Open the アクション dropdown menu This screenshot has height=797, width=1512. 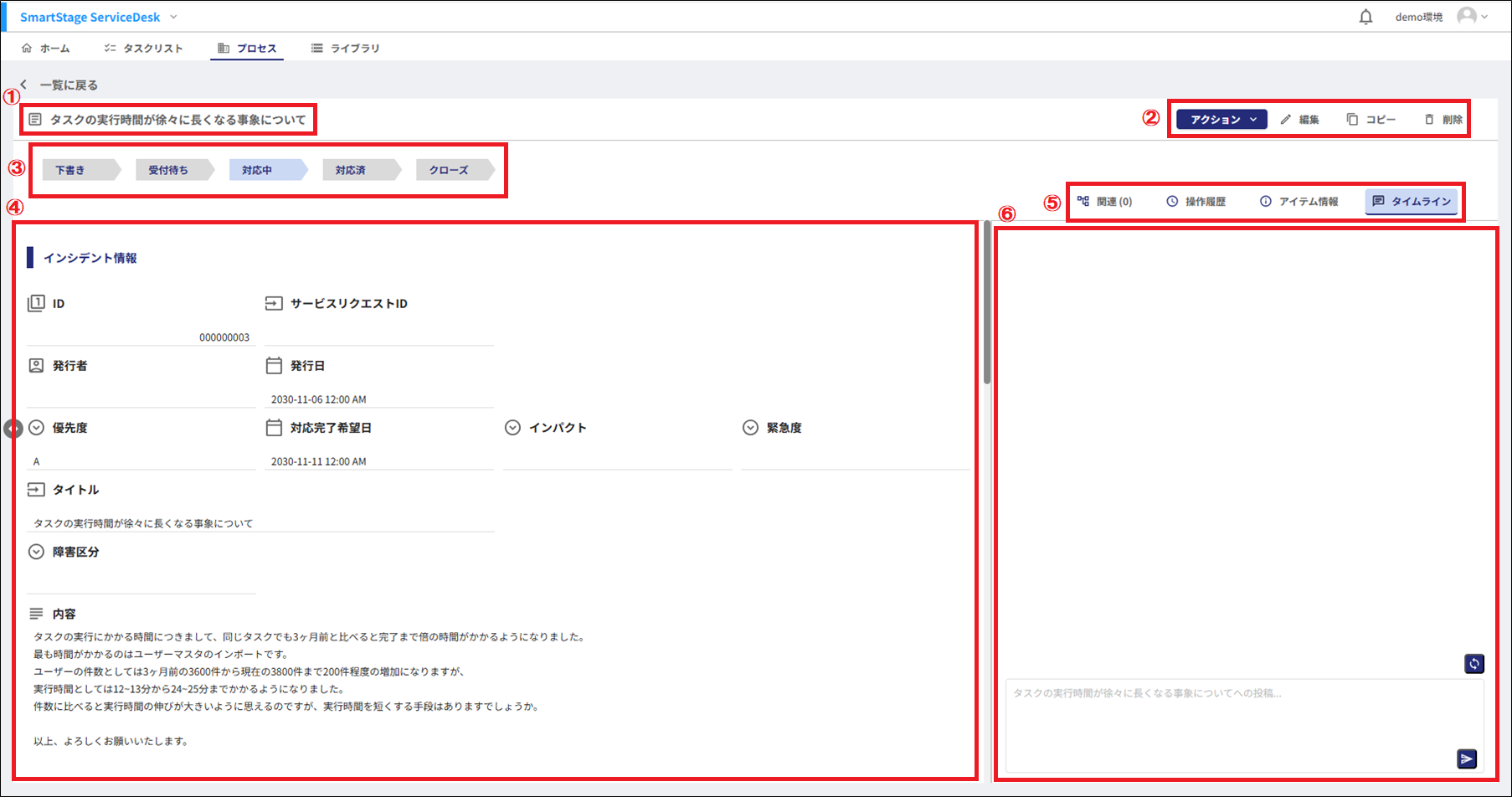point(1221,120)
